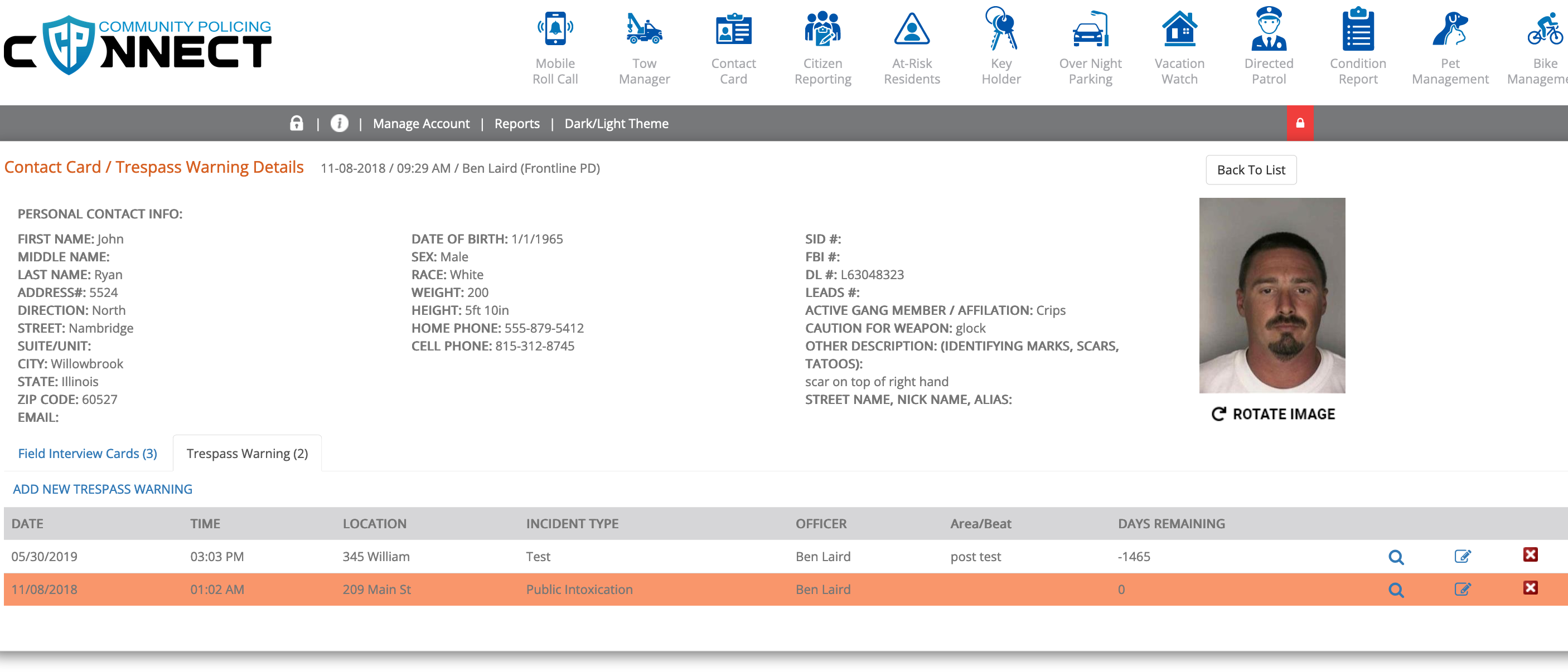Select the Trespass Warning (2) tab
1568x672 pixels.
tap(247, 453)
